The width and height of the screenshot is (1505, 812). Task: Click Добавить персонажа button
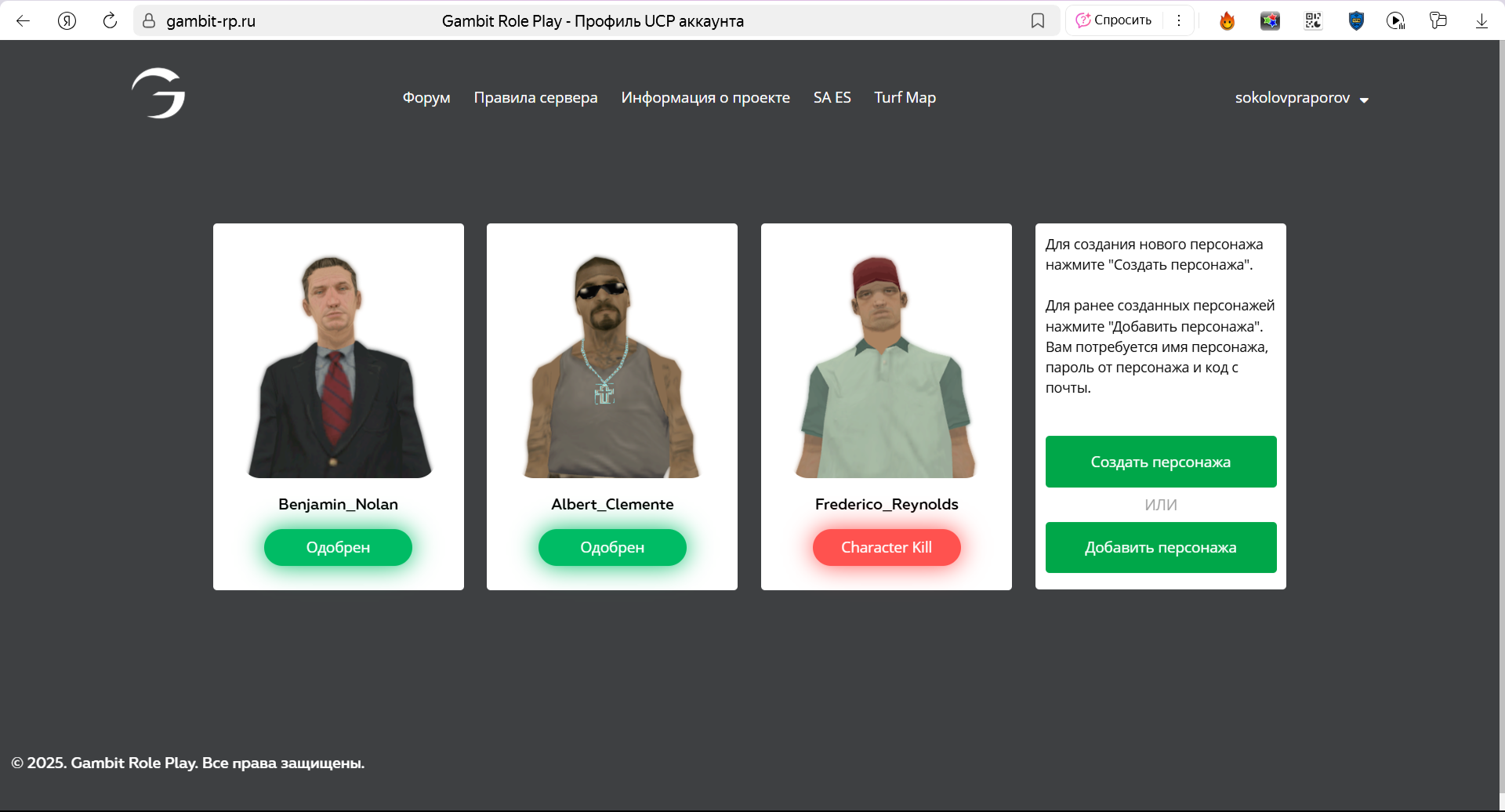point(1161,547)
